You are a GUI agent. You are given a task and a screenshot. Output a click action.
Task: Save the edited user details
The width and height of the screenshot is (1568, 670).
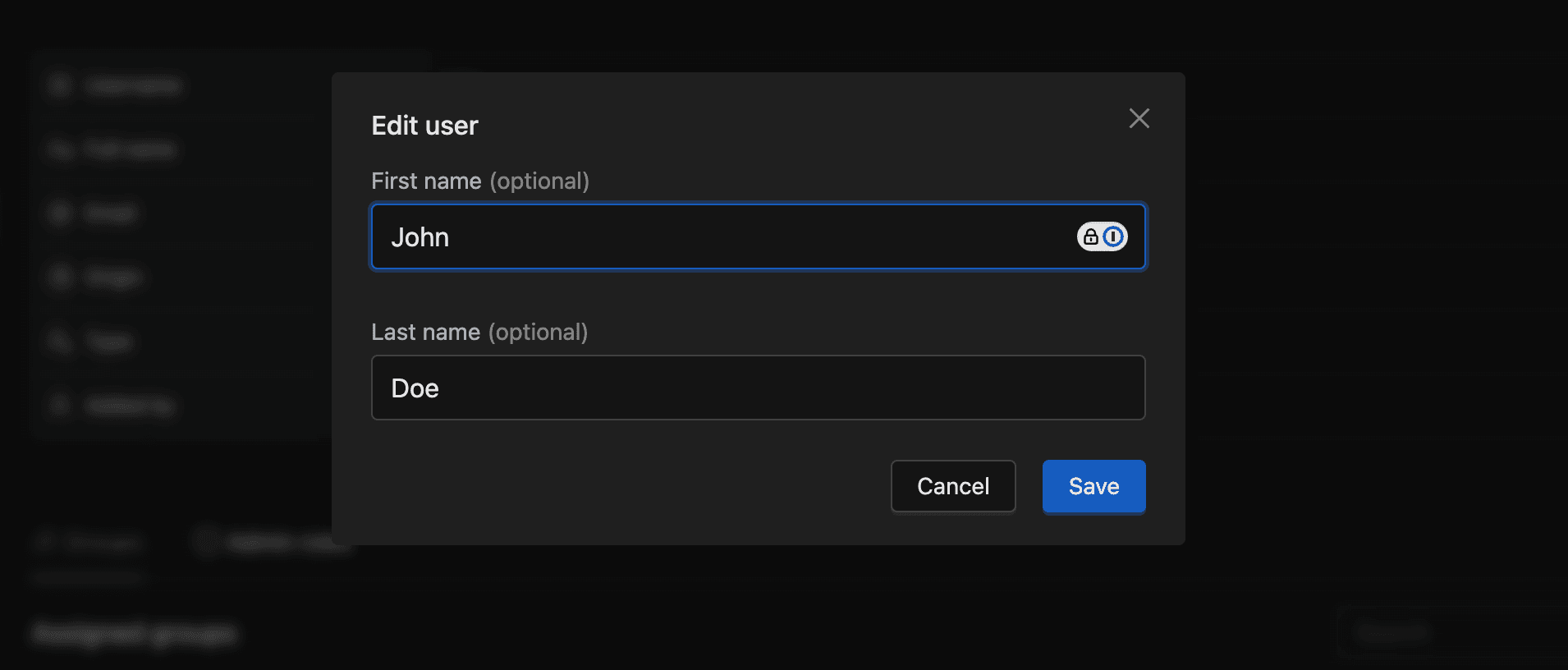click(1093, 486)
